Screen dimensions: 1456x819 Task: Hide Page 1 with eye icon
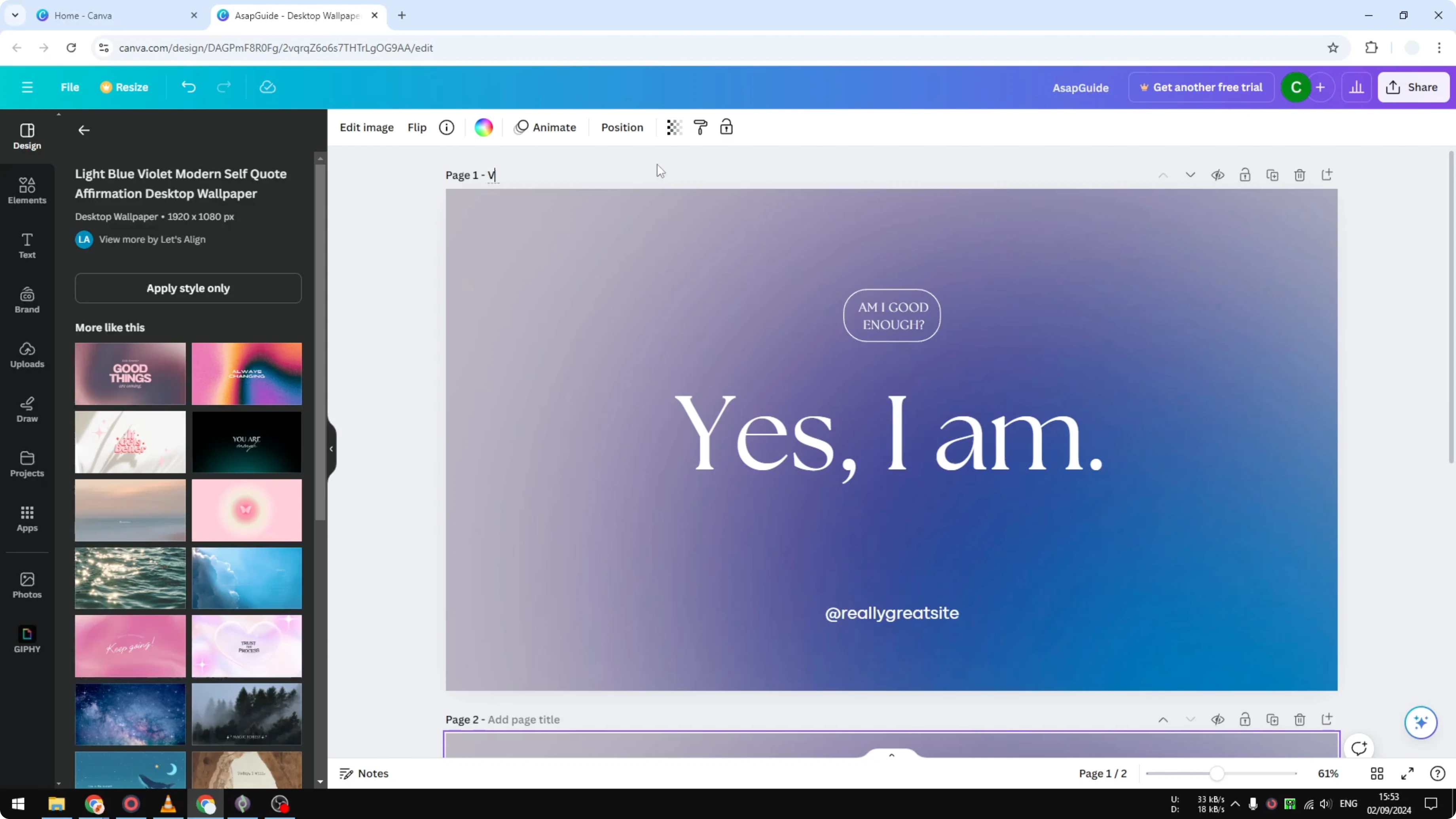click(1217, 175)
